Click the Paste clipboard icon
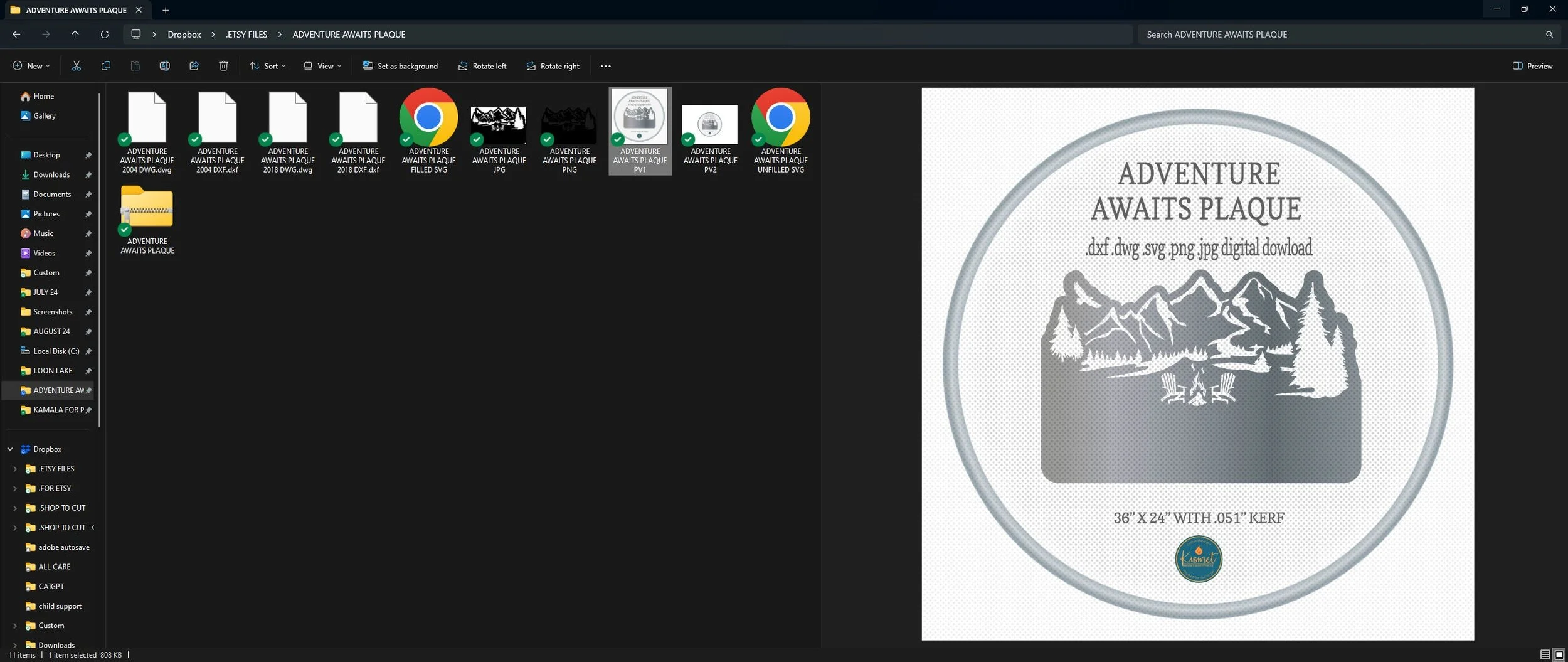 [135, 66]
